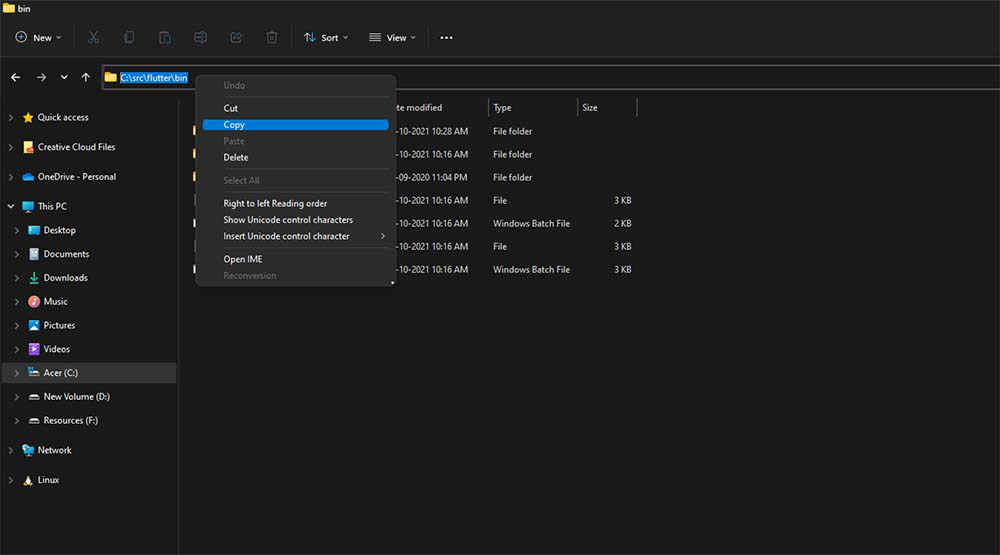The width and height of the screenshot is (1000, 555).
Task: Click the toolbar Paste clipboard icon
Action: click(x=164, y=37)
